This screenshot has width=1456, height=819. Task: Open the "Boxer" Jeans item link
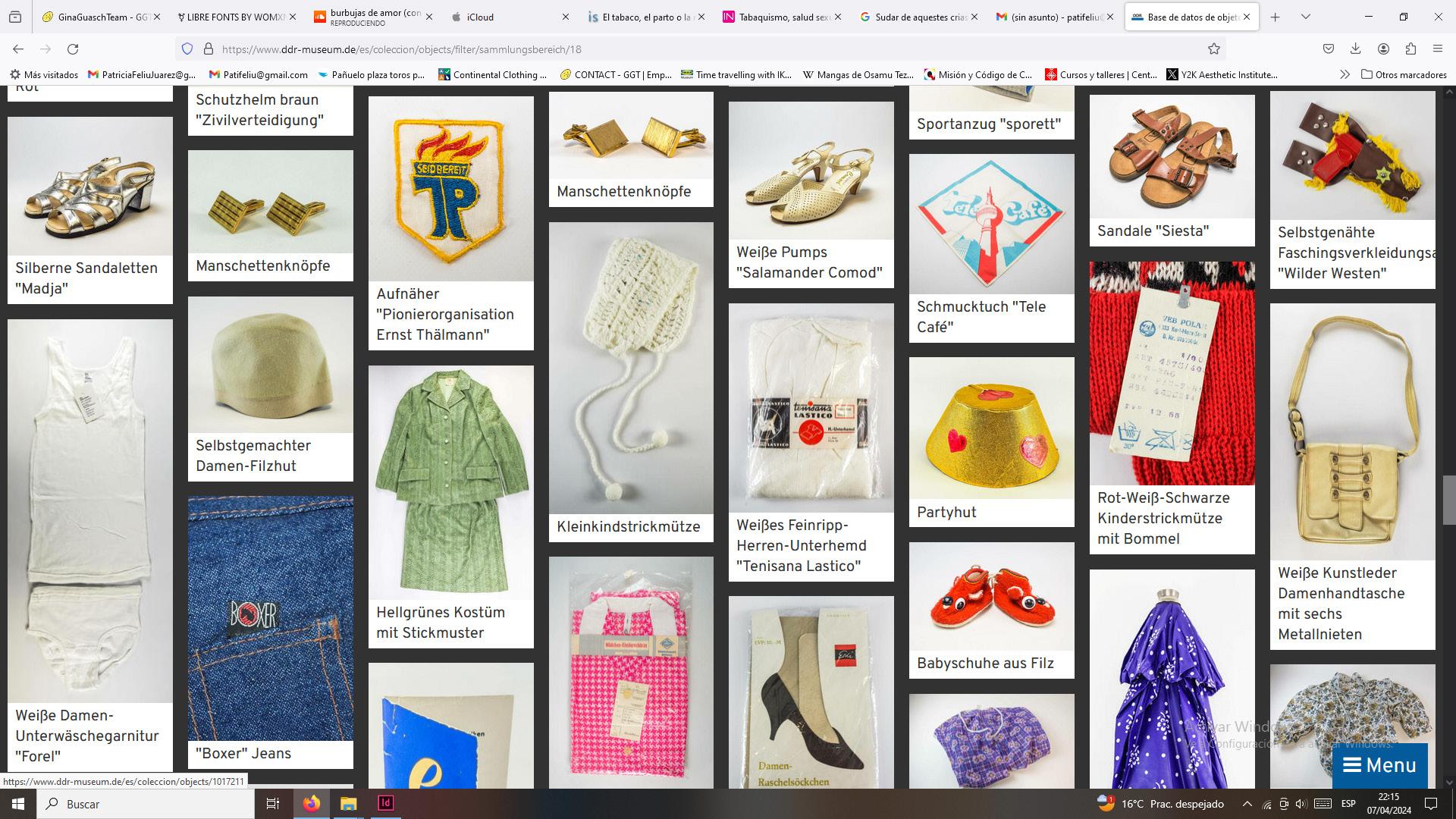pos(243,753)
